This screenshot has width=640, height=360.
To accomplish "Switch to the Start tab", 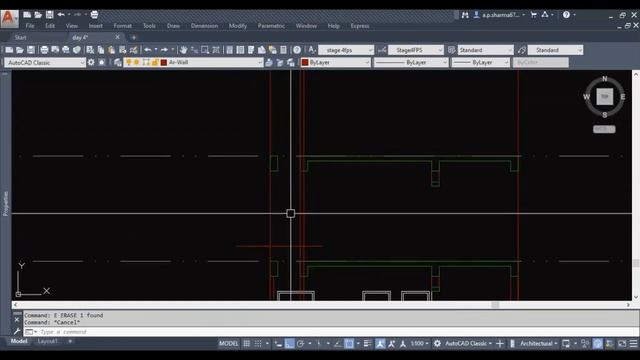I will click(x=20, y=37).
